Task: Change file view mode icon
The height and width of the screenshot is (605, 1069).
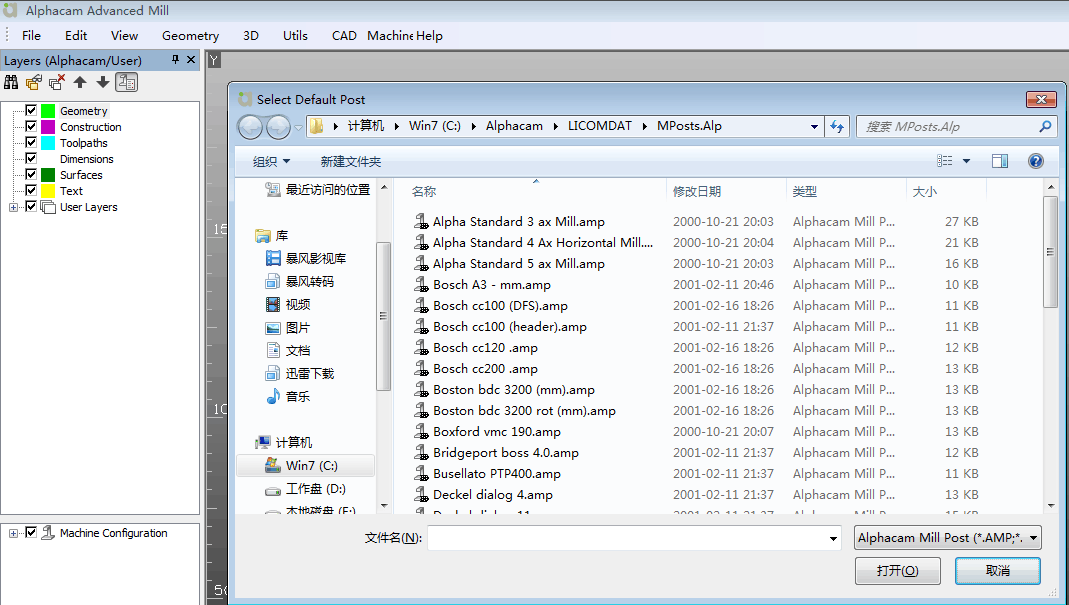Action: point(945,161)
